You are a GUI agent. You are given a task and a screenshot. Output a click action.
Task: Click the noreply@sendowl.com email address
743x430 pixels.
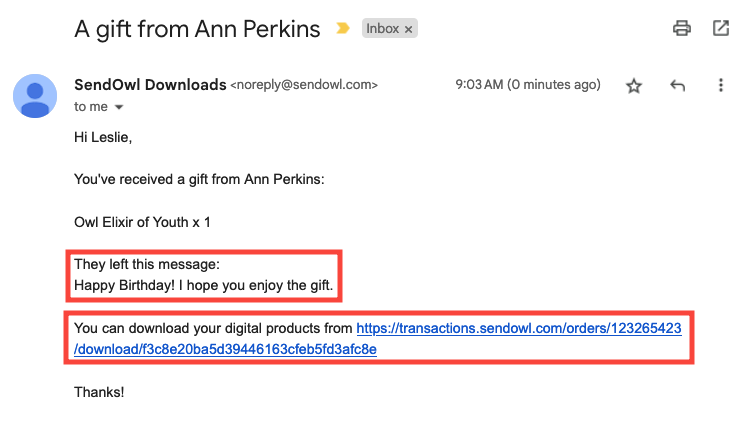(304, 86)
